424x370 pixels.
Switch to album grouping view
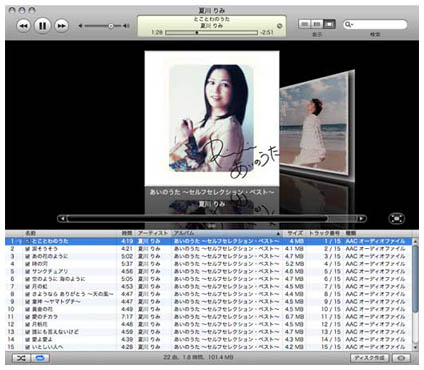point(317,24)
